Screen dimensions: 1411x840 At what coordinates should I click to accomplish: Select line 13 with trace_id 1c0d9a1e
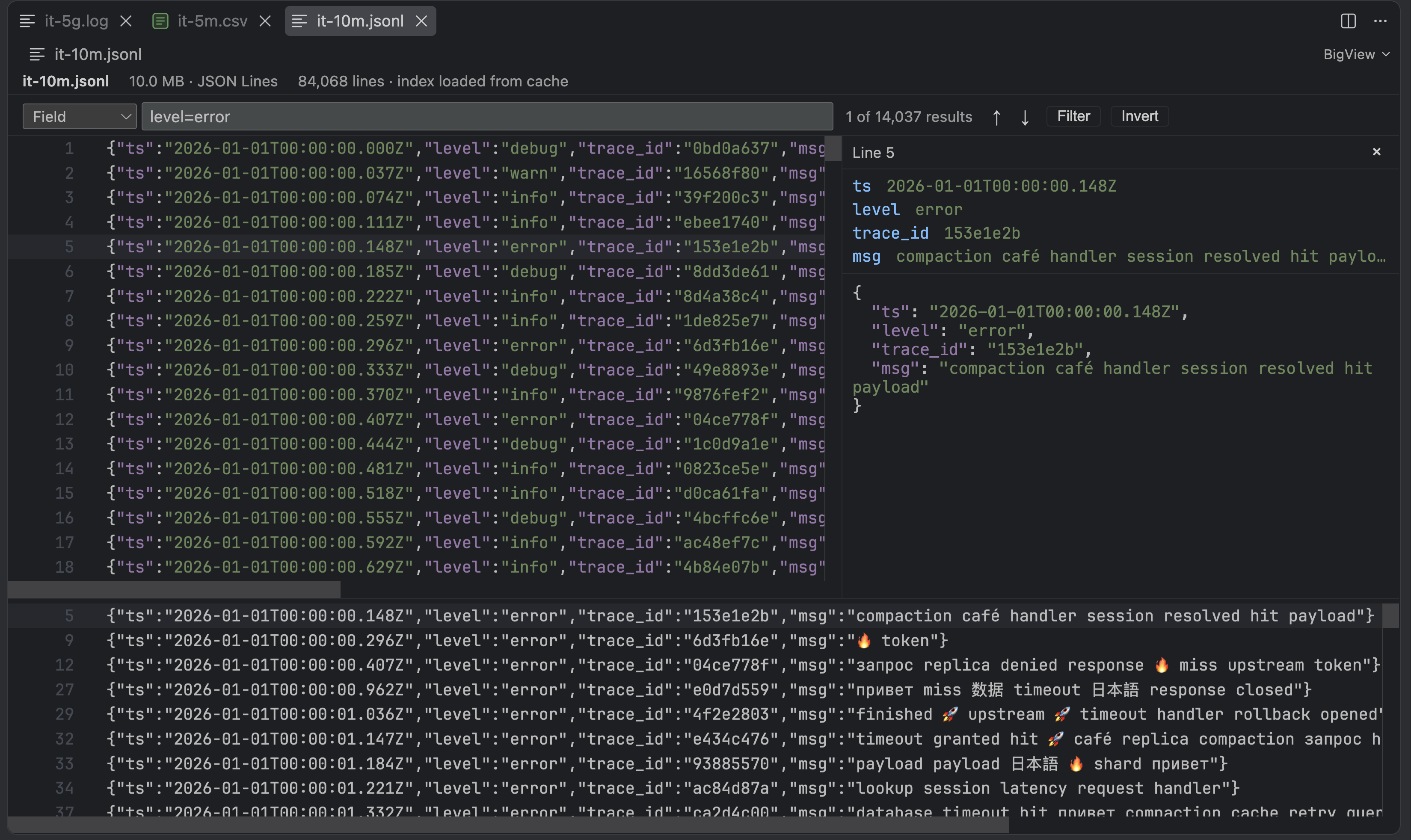point(416,444)
